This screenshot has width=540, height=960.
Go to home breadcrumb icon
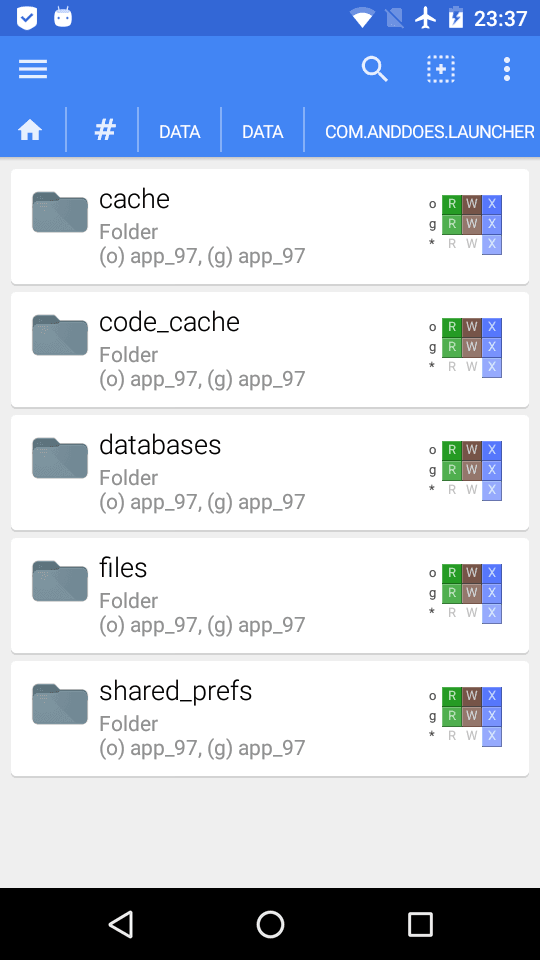[30, 130]
